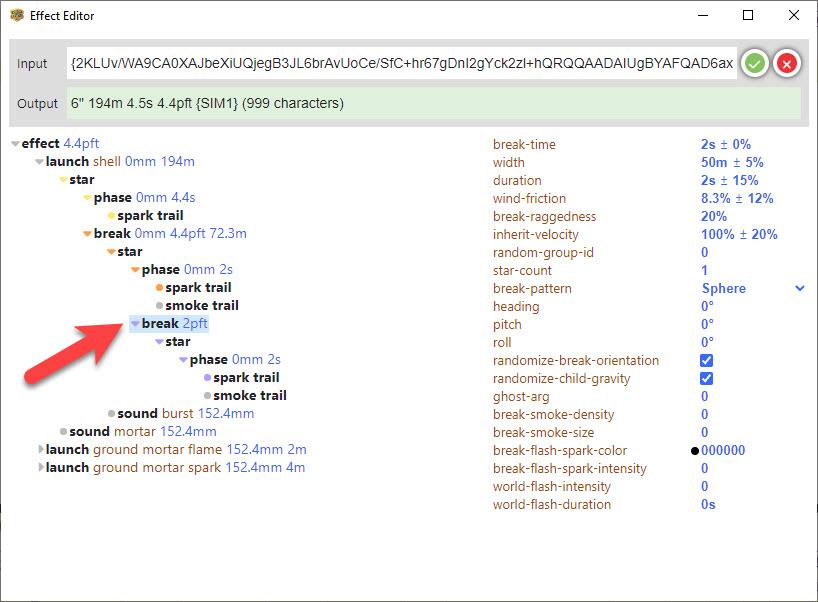Select sound burst 152.4mm row
The height and width of the screenshot is (602, 818).
click(185, 414)
